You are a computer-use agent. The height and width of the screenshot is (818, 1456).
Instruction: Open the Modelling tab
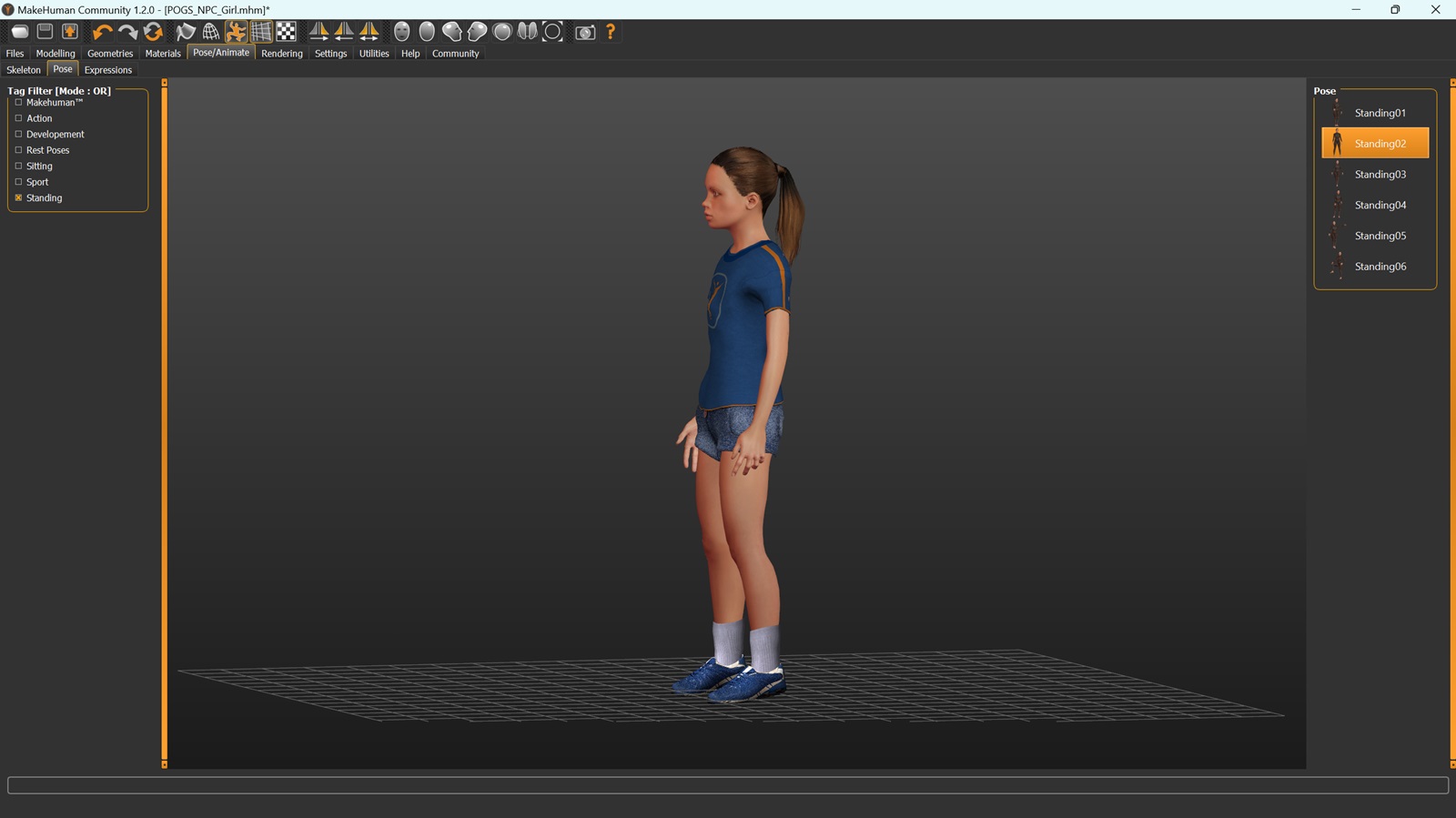pos(56,54)
